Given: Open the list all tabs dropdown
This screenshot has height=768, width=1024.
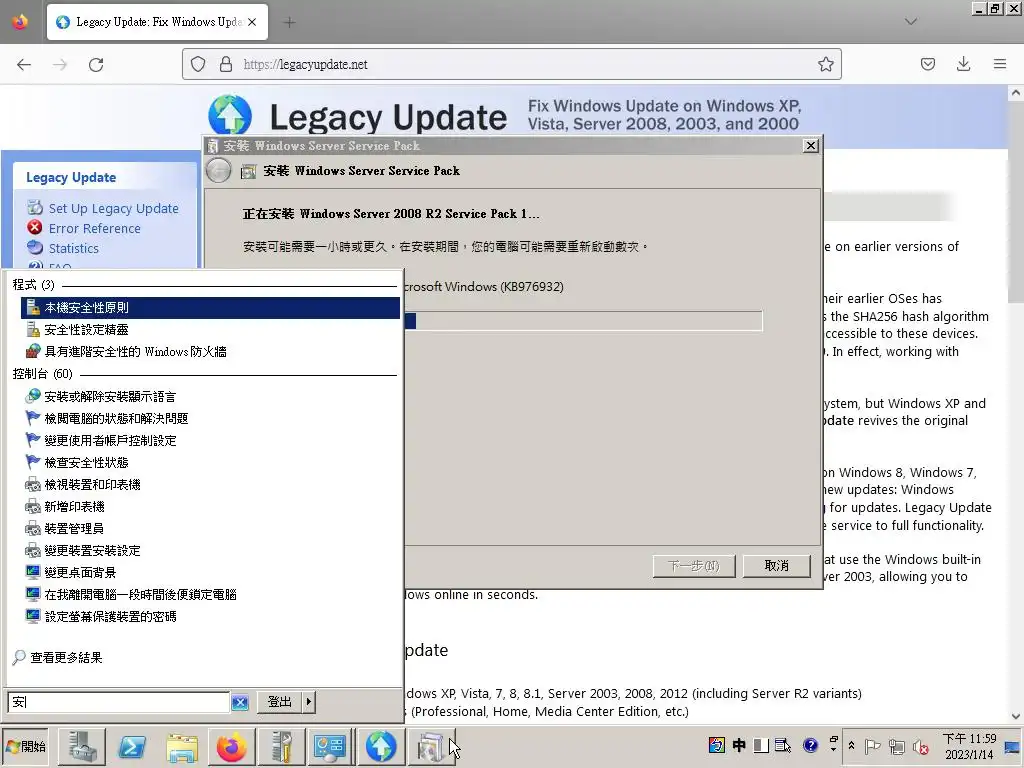Looking at the screenshot, I should tap(910, 22).
